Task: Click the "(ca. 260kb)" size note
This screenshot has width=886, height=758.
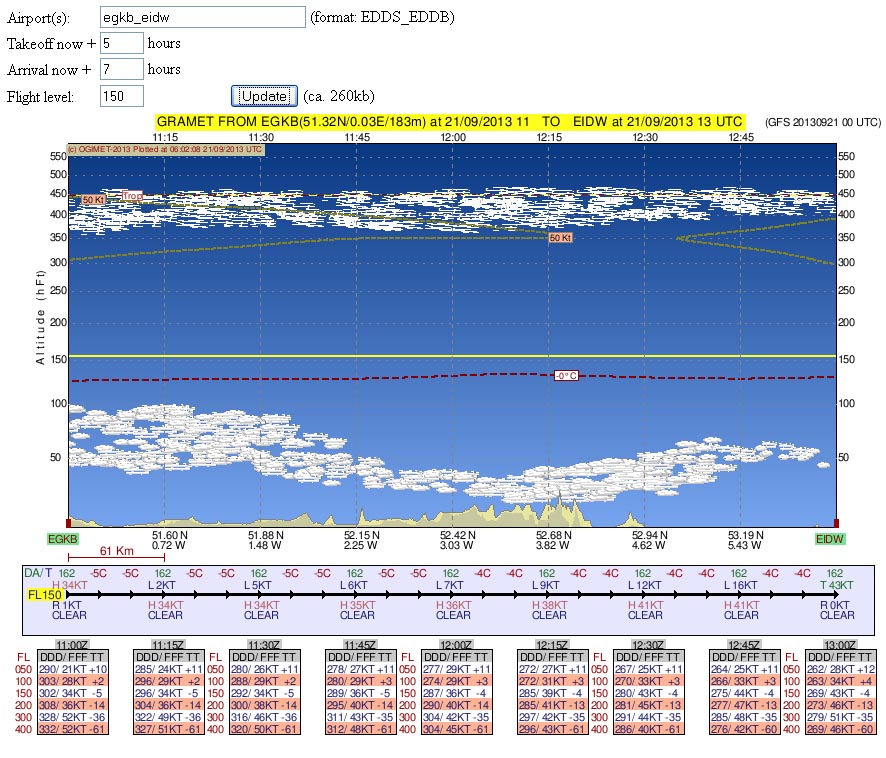Action: coord(338,96)
